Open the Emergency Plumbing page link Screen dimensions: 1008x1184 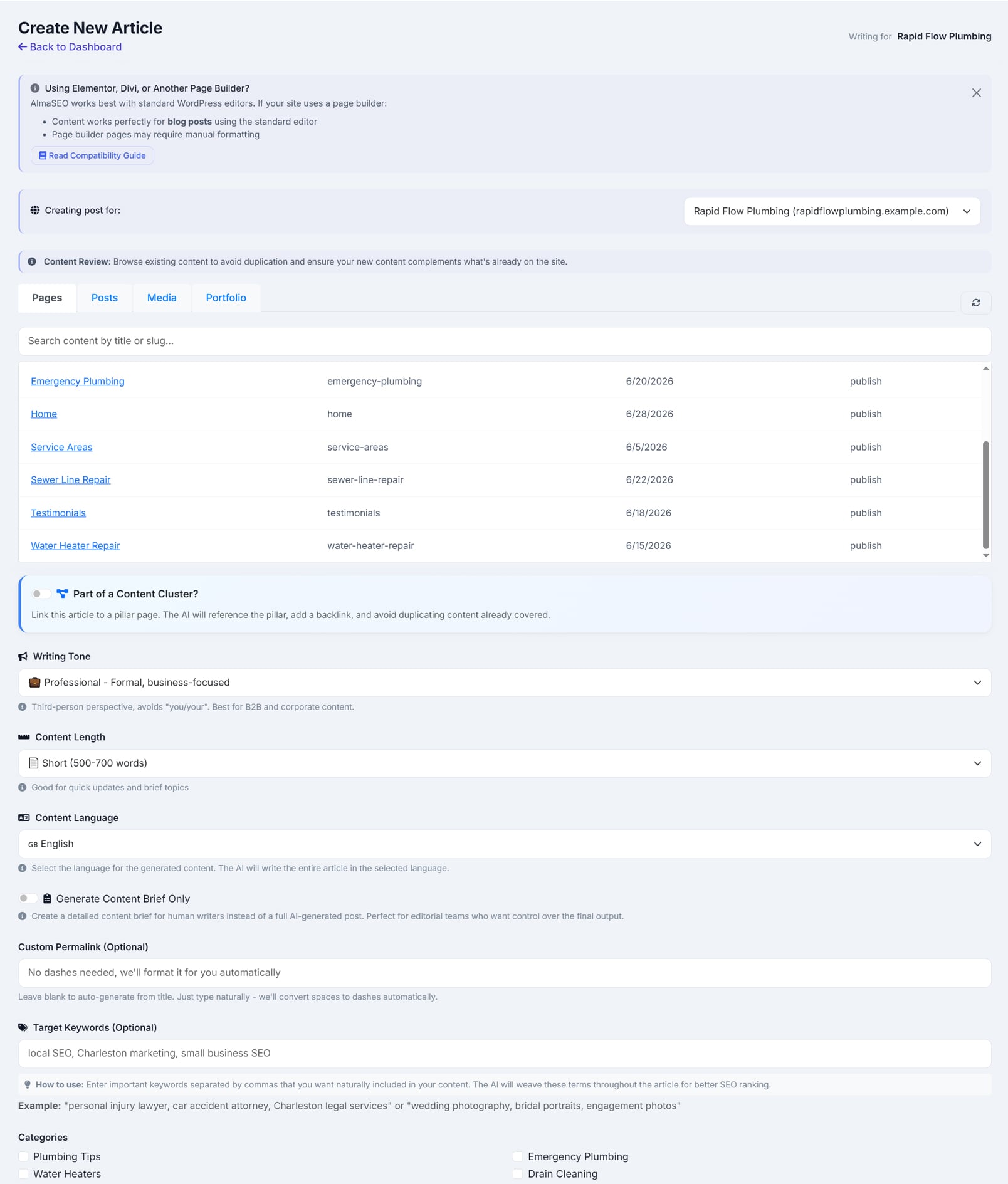pos(78,381)
